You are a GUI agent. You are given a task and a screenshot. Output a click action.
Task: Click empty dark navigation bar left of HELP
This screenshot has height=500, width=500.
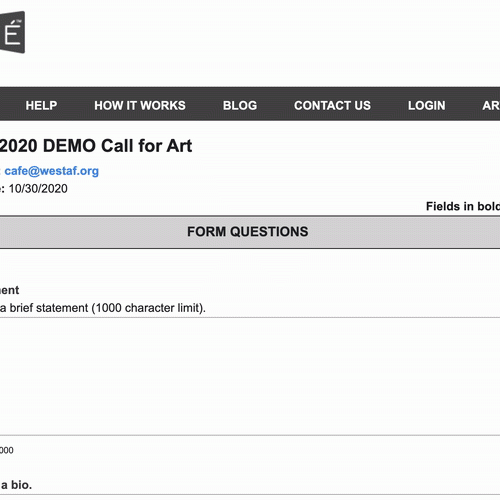12,104
